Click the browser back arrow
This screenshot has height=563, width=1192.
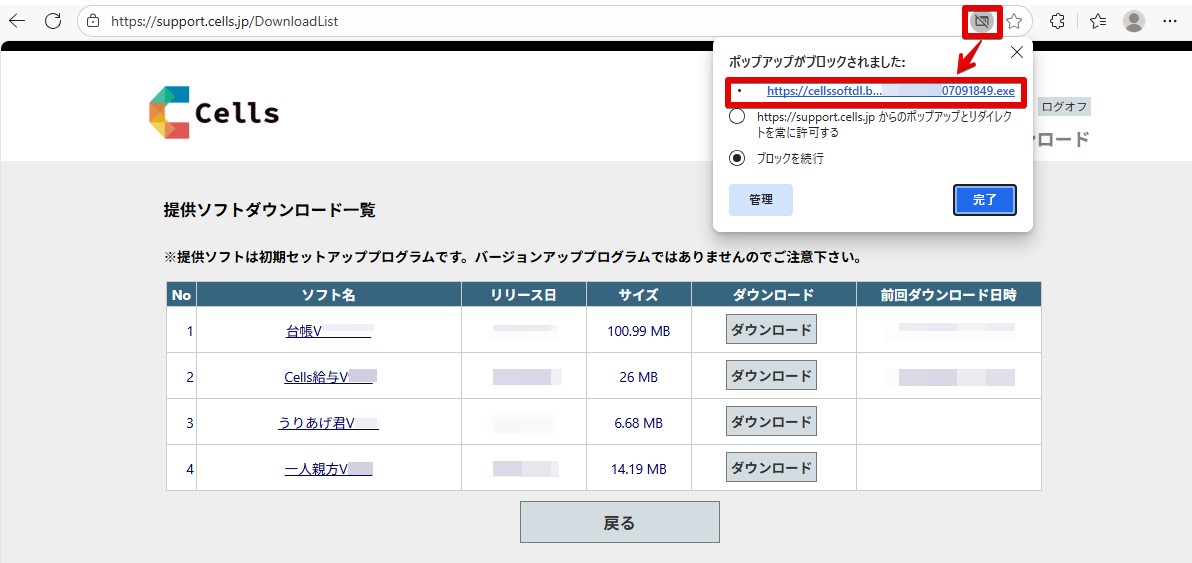pos(17,21)
